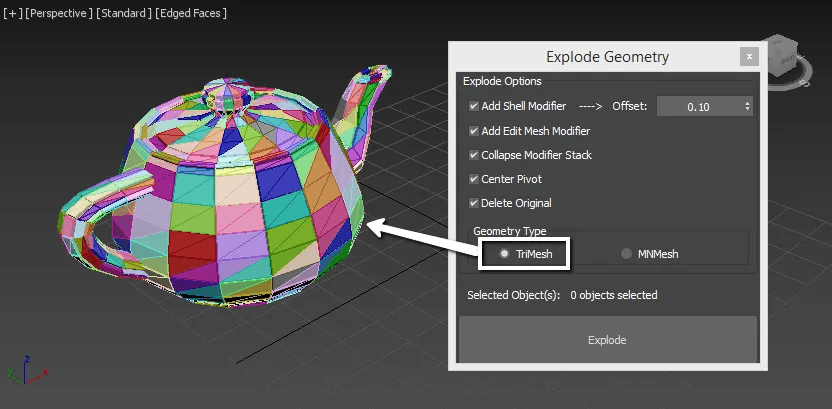Uncheck the Delete Original option
Screen dimensions: 832x409
[x=474, y=203]
